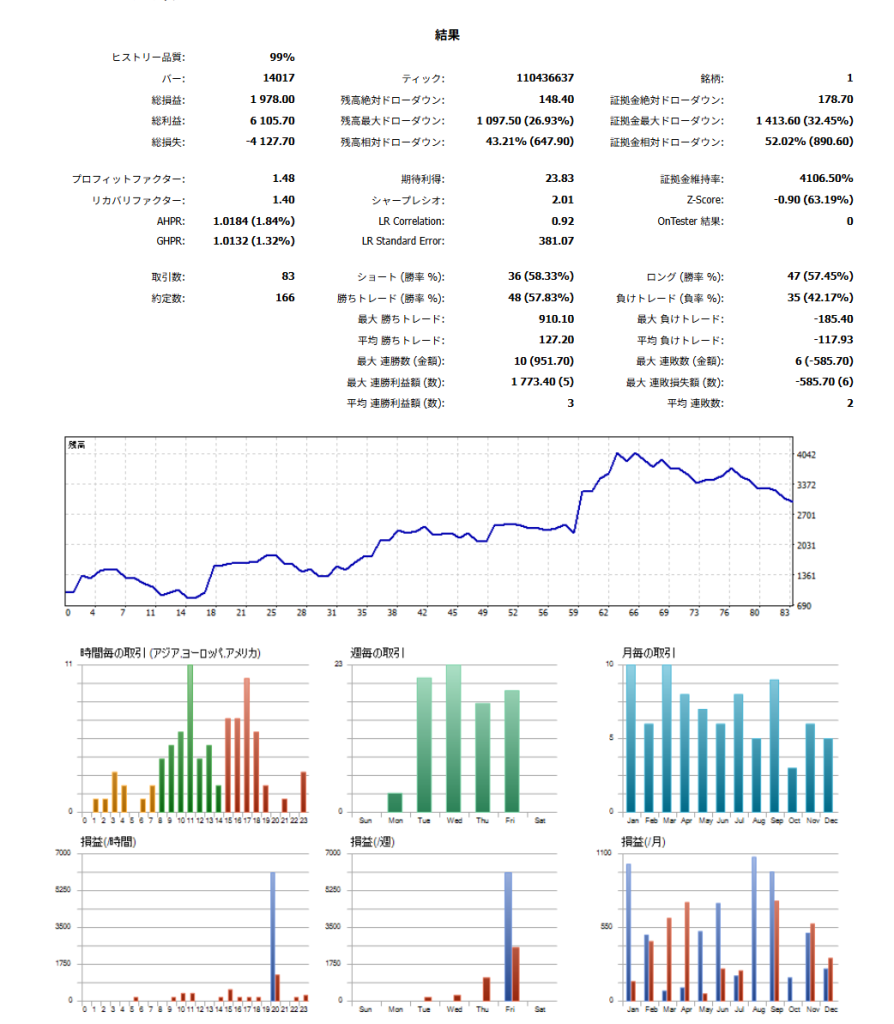Select the ヒストリー品質 value 99%
The width and height of the screenshot is (894, 1024).
click(281, 57)
